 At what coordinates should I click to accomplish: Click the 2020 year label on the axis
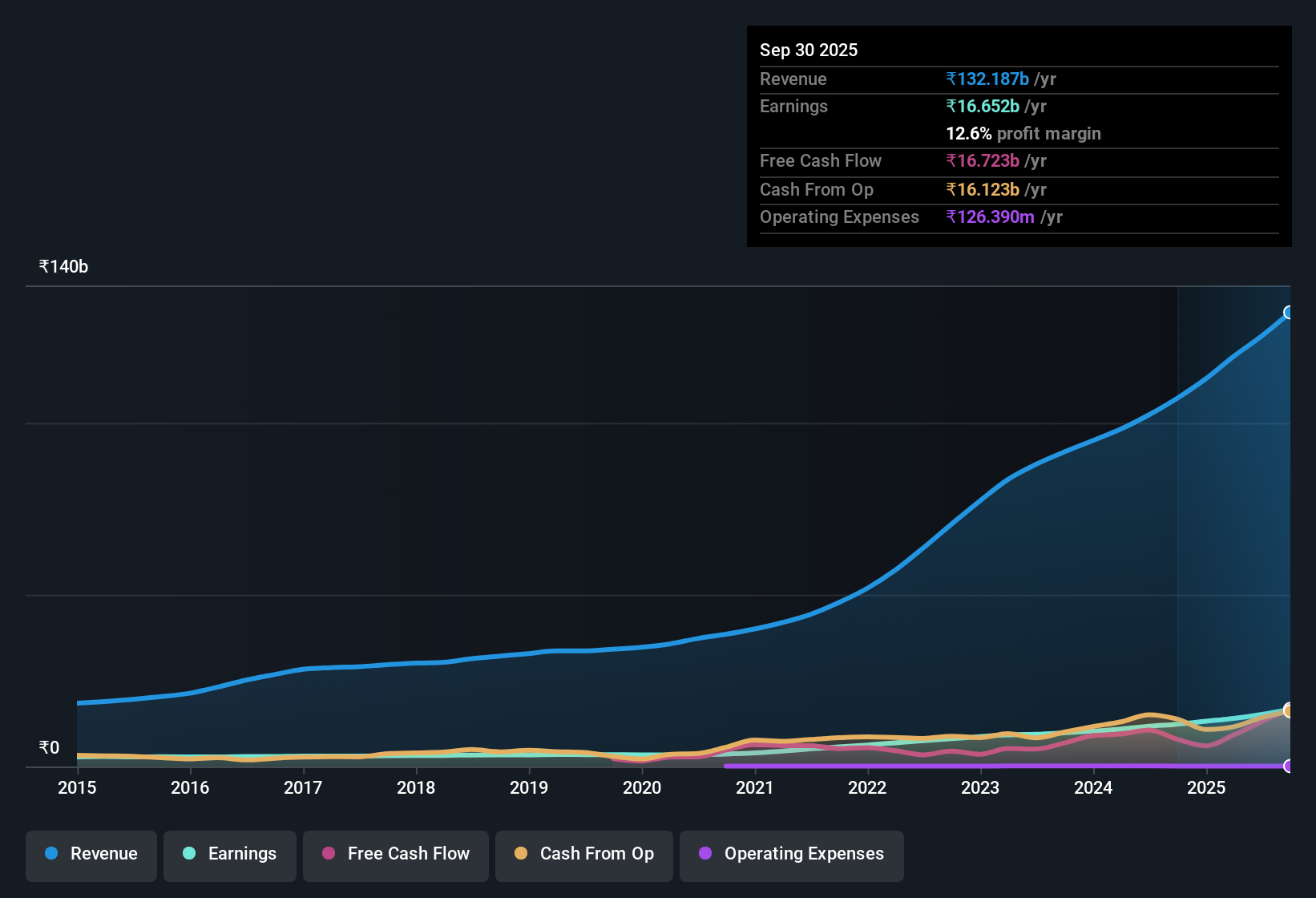coord(642,788)
